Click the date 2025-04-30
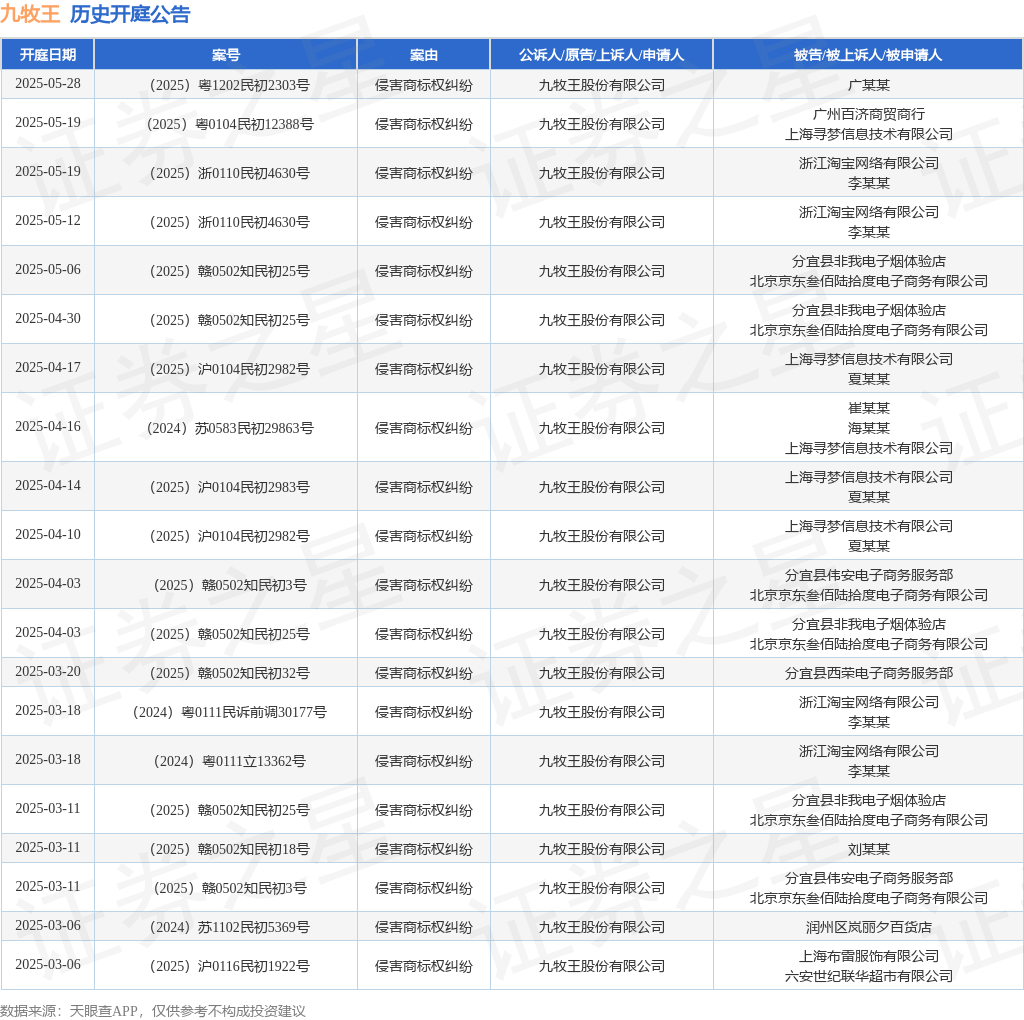Viewport: 1024px width, 1020px height. click(x=48, y=319)
